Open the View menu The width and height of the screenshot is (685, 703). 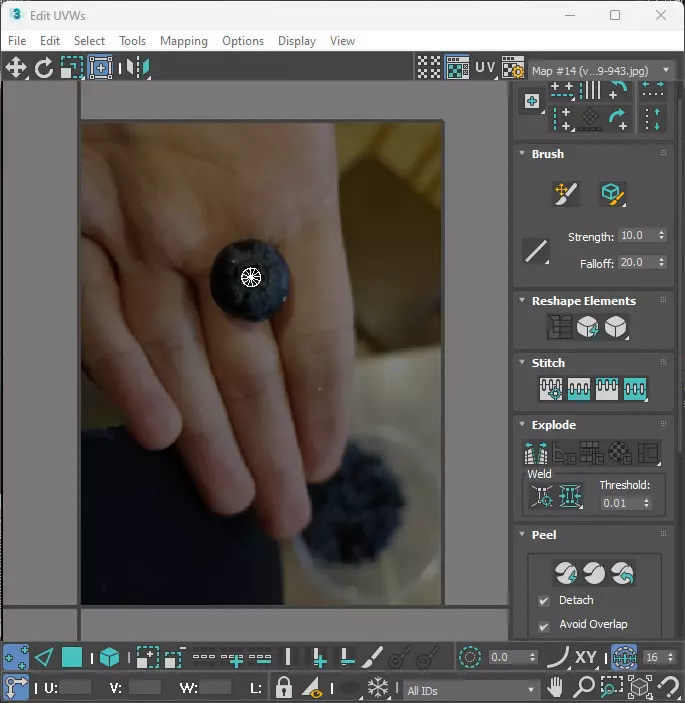pos(342,41)
